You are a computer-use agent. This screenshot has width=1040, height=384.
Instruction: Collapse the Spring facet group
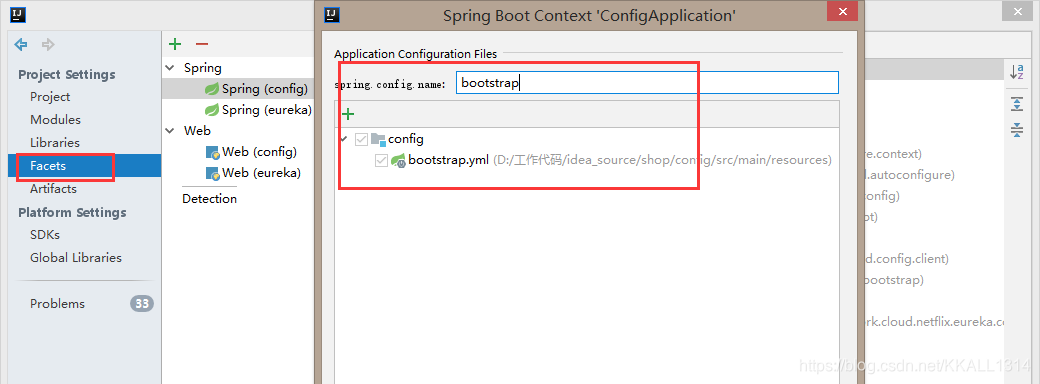[x=170, y=68]
